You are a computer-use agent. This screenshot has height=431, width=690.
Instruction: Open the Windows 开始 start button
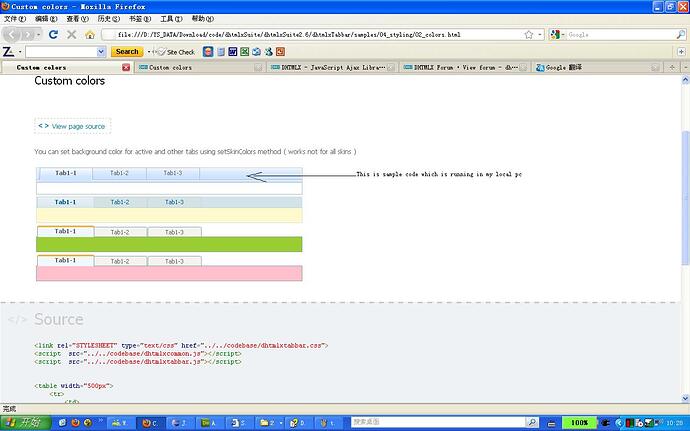point(26,423)
